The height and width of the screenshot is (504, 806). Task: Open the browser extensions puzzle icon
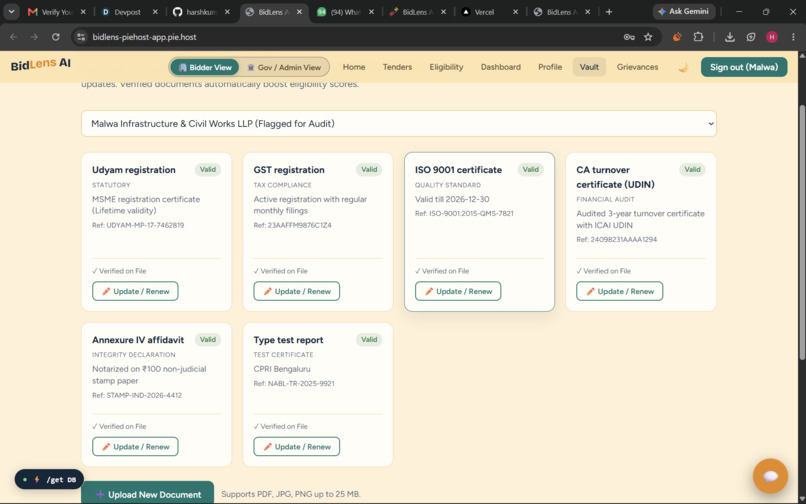[x=698, y=37]
